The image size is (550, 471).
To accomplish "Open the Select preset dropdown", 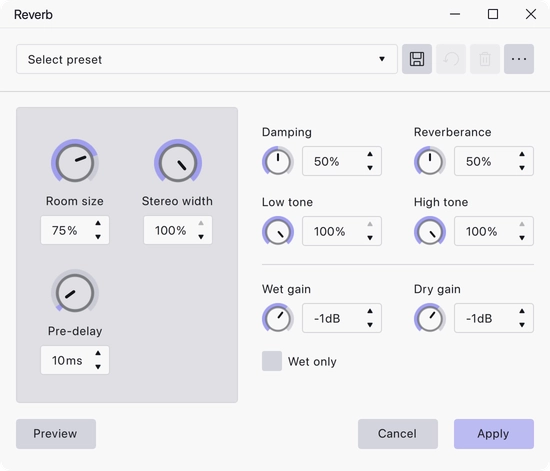I will 207,59.
